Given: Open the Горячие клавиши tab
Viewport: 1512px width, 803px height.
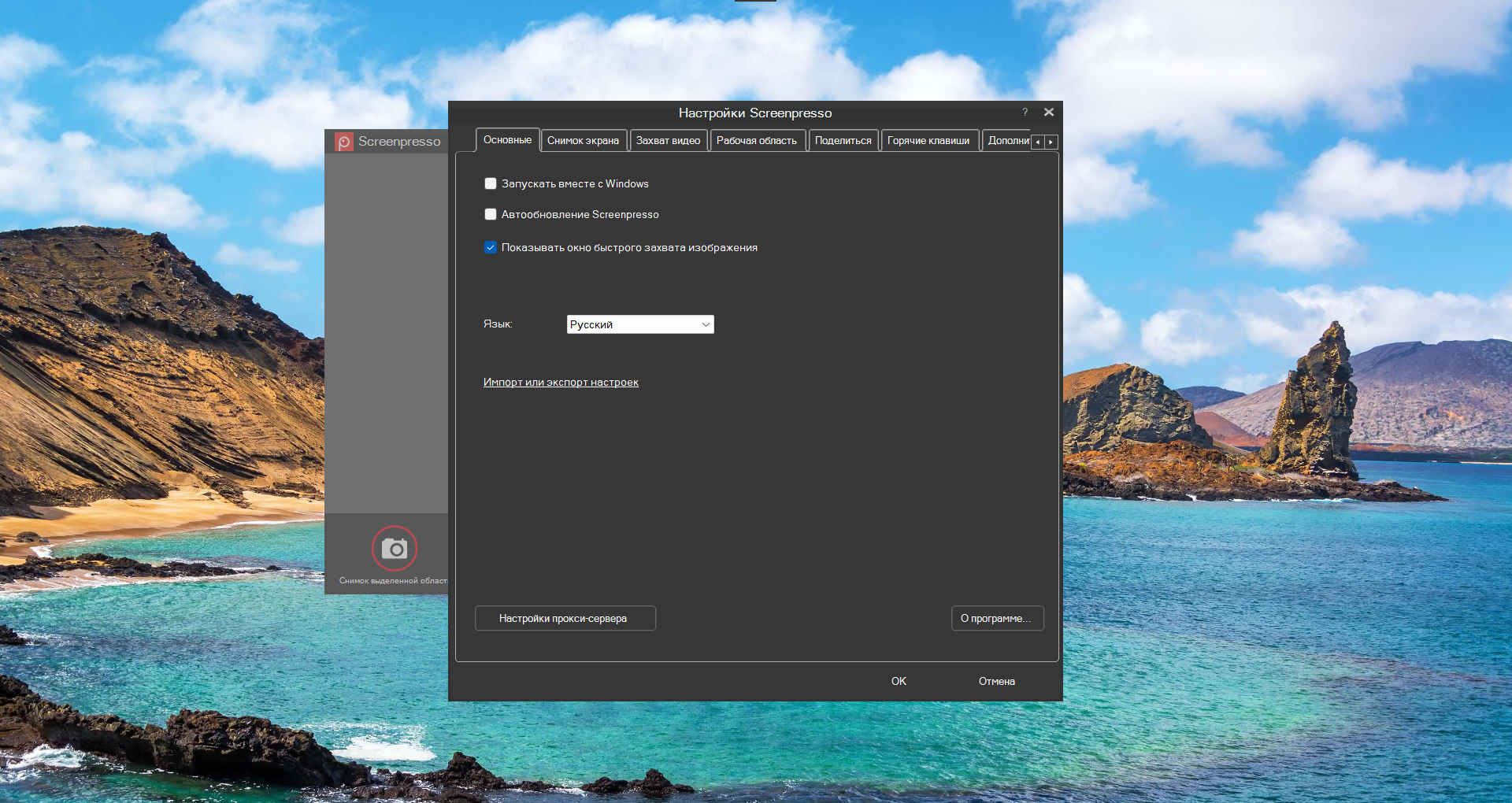Looking at the screenshot, I should (928, 141).
